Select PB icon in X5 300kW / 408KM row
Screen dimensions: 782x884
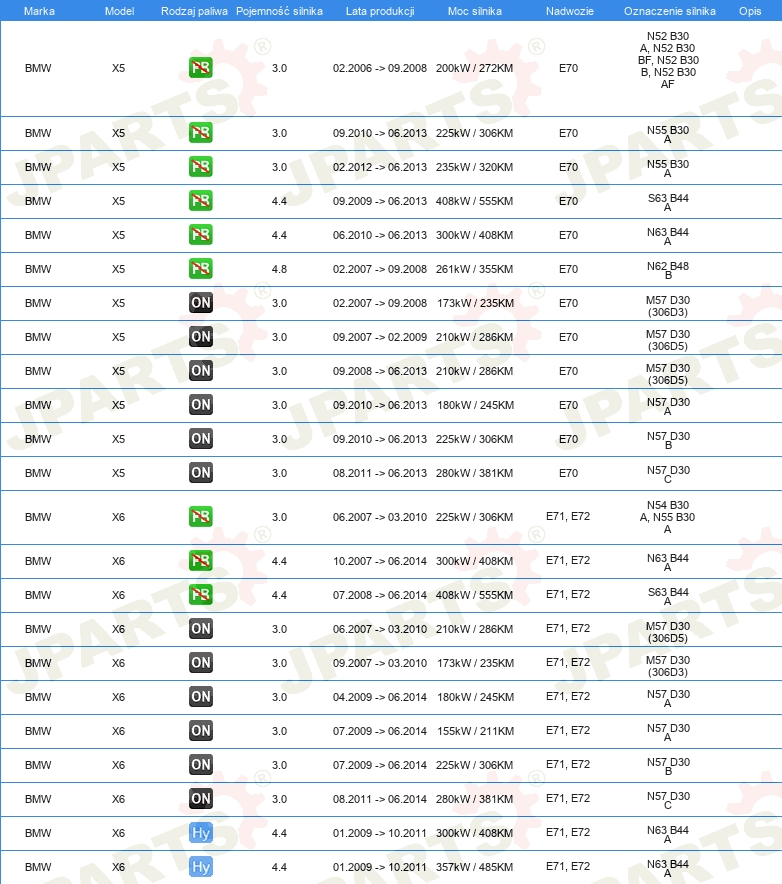click(201, 235)
